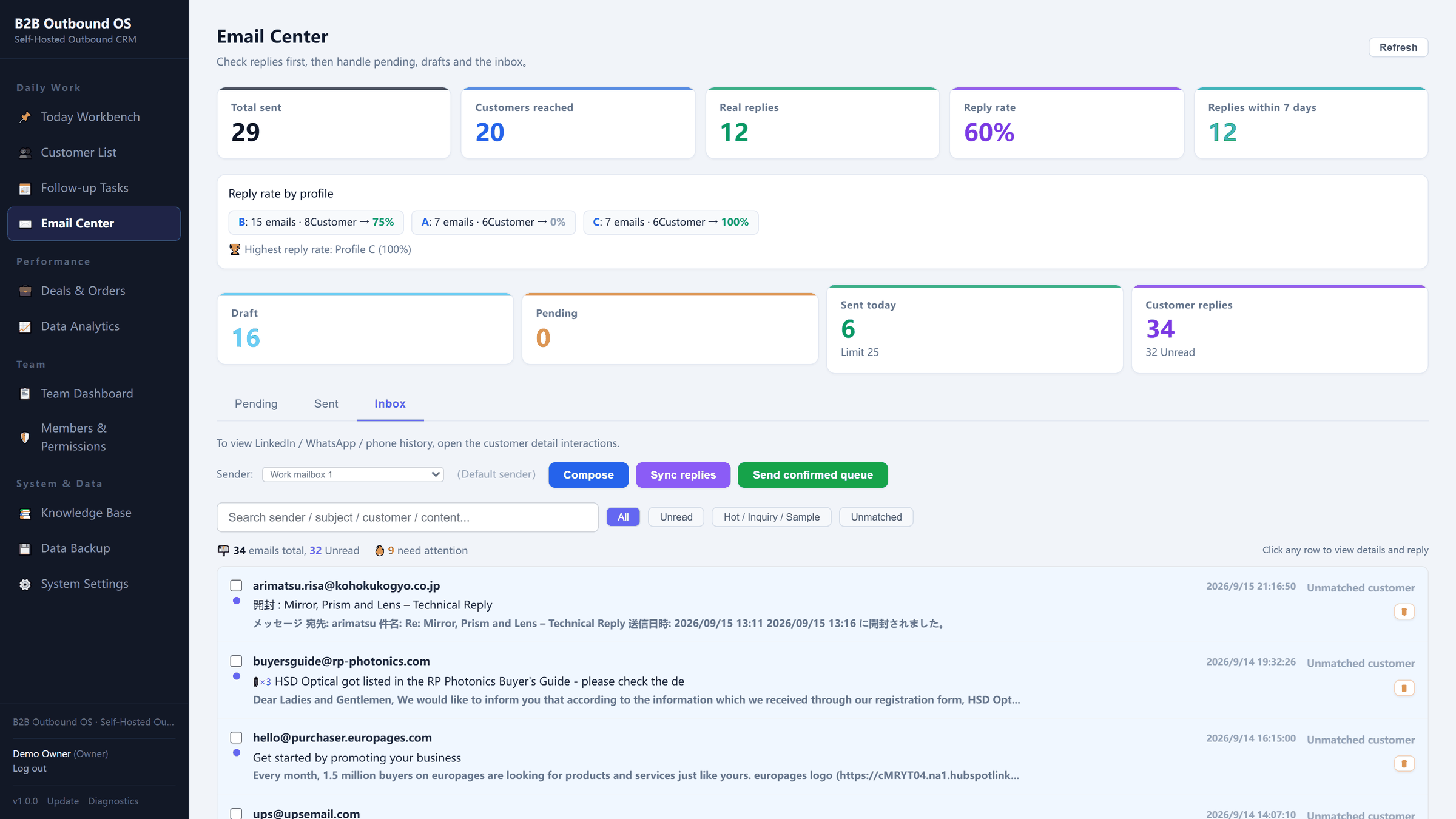
Task: Open the Knowledge Base books icon
Action: tap(25, 514)
